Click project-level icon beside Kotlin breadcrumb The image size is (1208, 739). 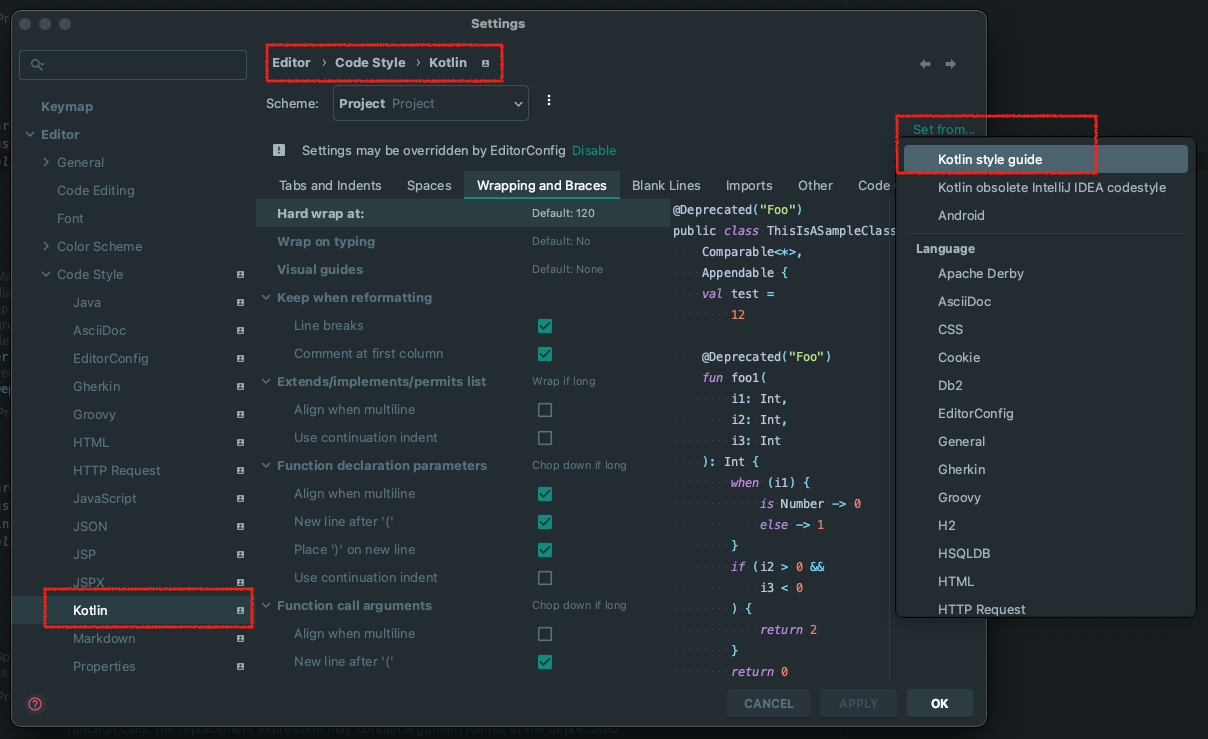tap(485, 63)
